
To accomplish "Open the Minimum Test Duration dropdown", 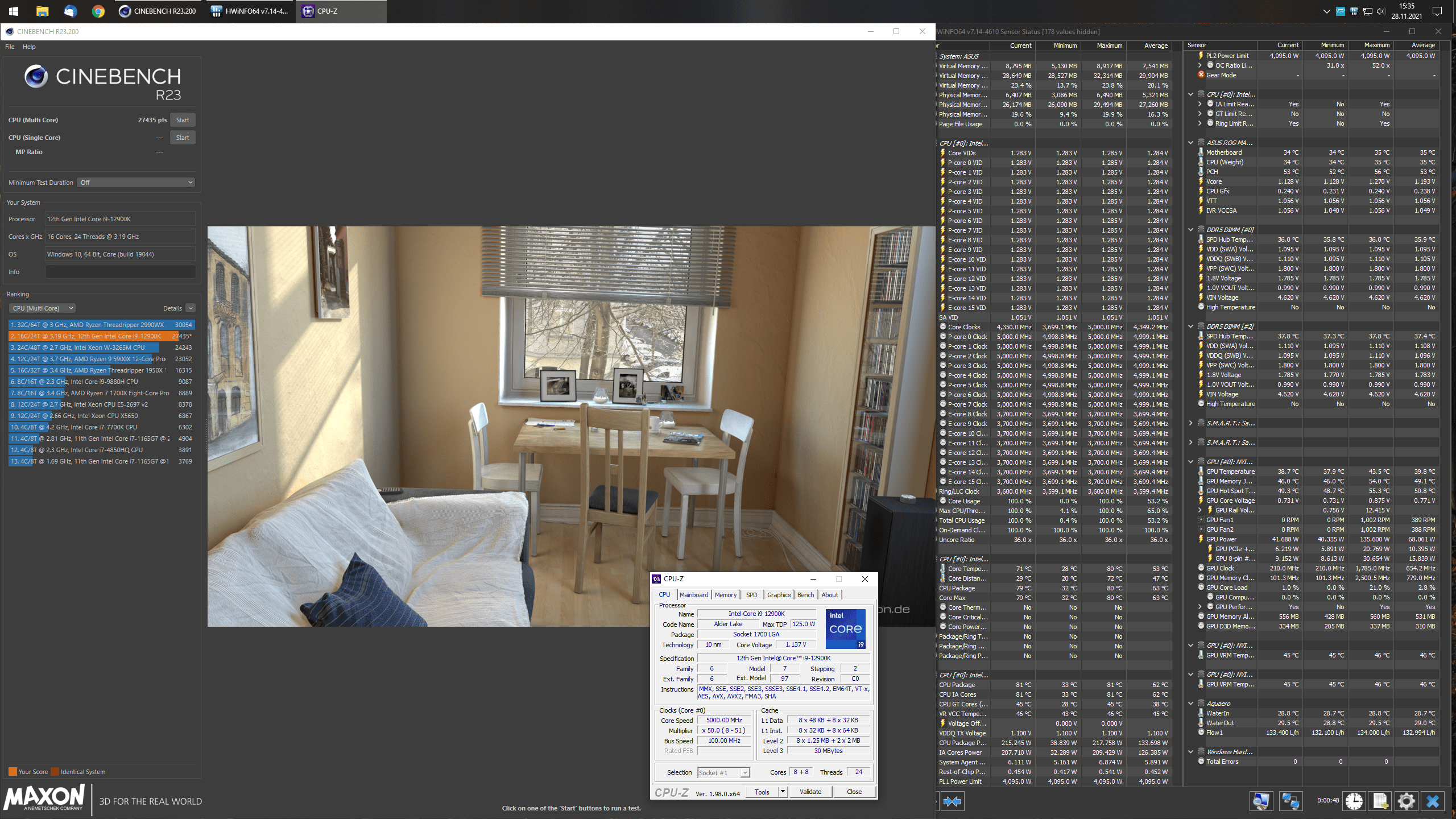I will [136, 183].
